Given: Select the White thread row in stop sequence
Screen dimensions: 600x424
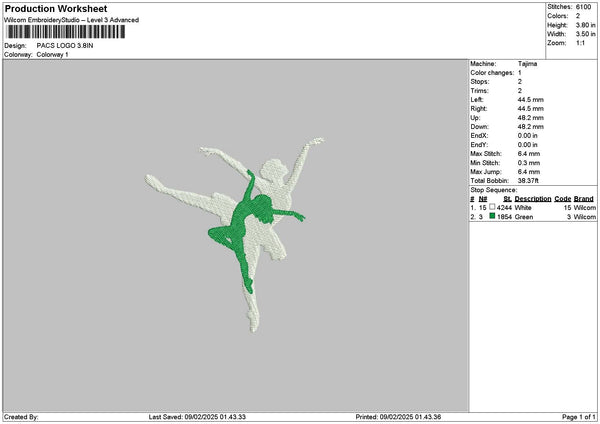Looking at the screenshot, I should (x=533, y=207).
